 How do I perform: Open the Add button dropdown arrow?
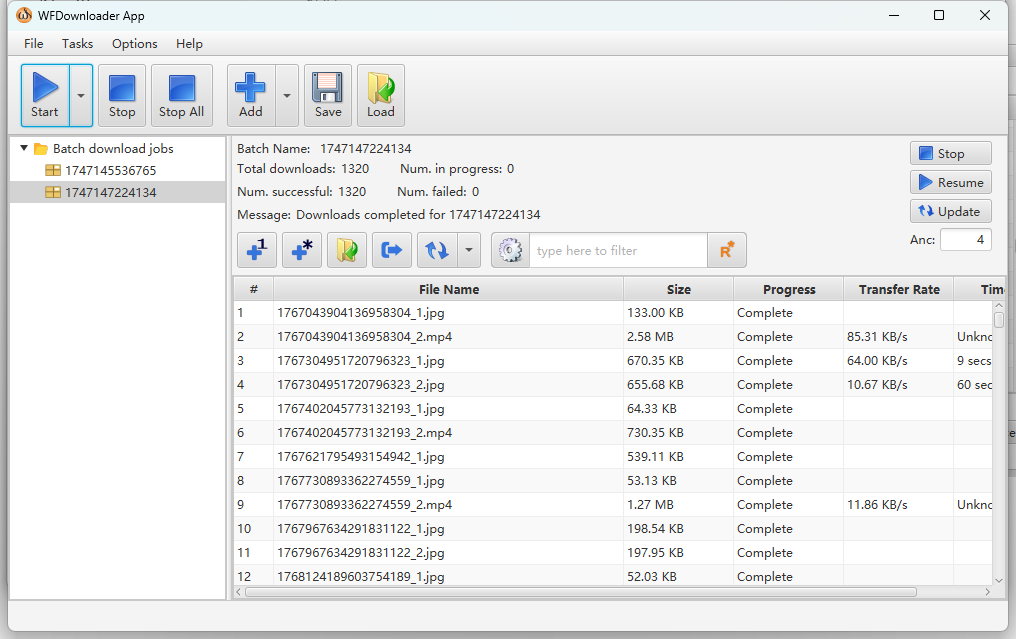(286, 95)
